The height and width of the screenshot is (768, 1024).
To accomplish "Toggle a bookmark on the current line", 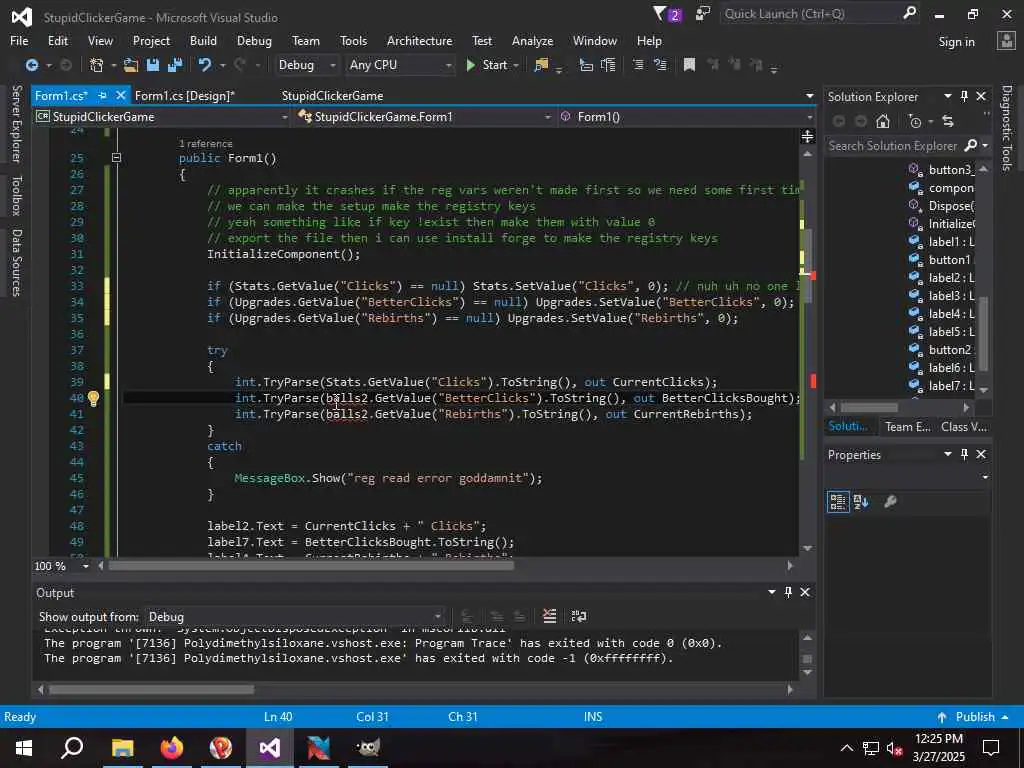I will [689, 65].
